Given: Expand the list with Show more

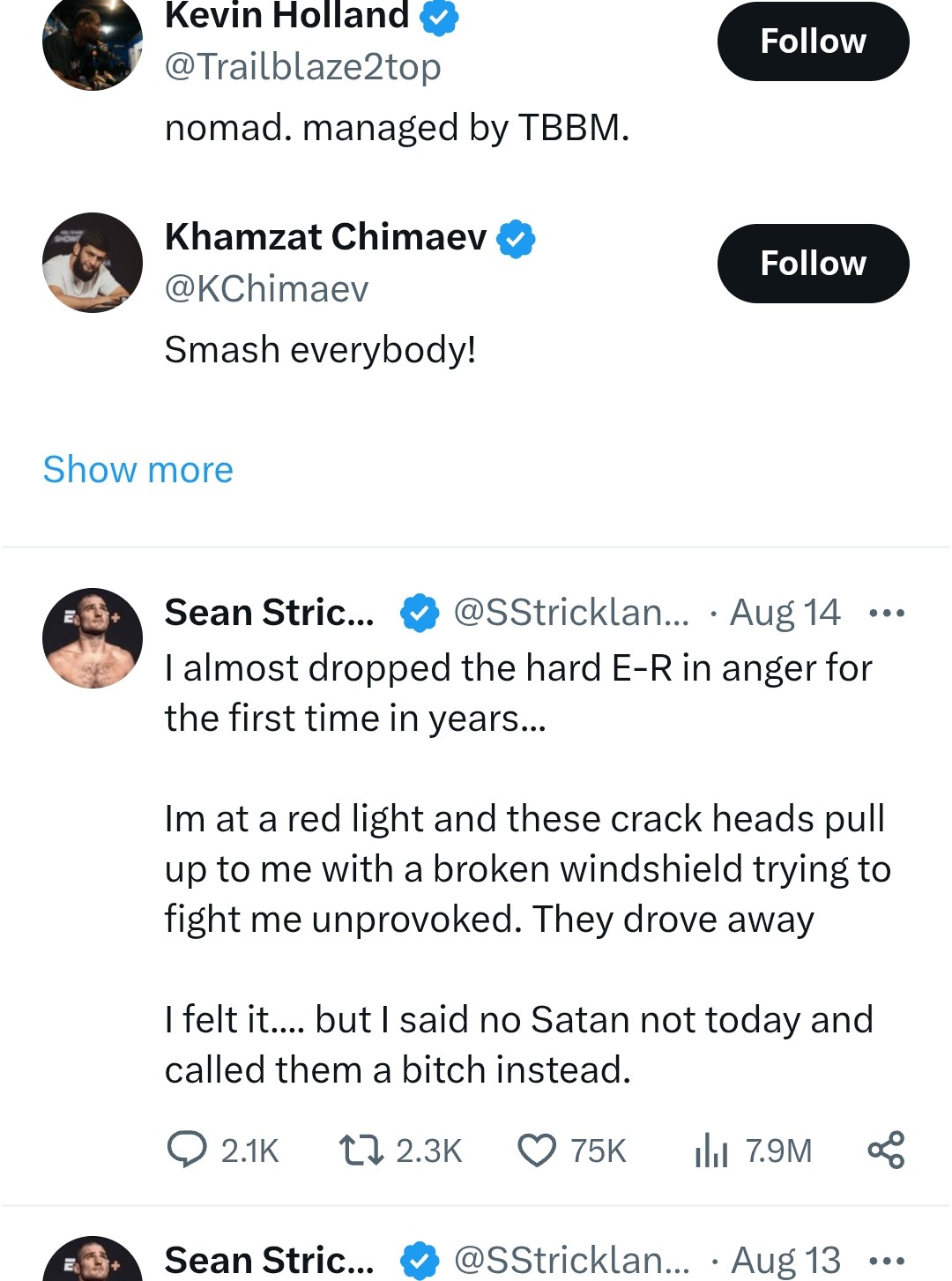Looking at the screenshot, I should point(138,470).
